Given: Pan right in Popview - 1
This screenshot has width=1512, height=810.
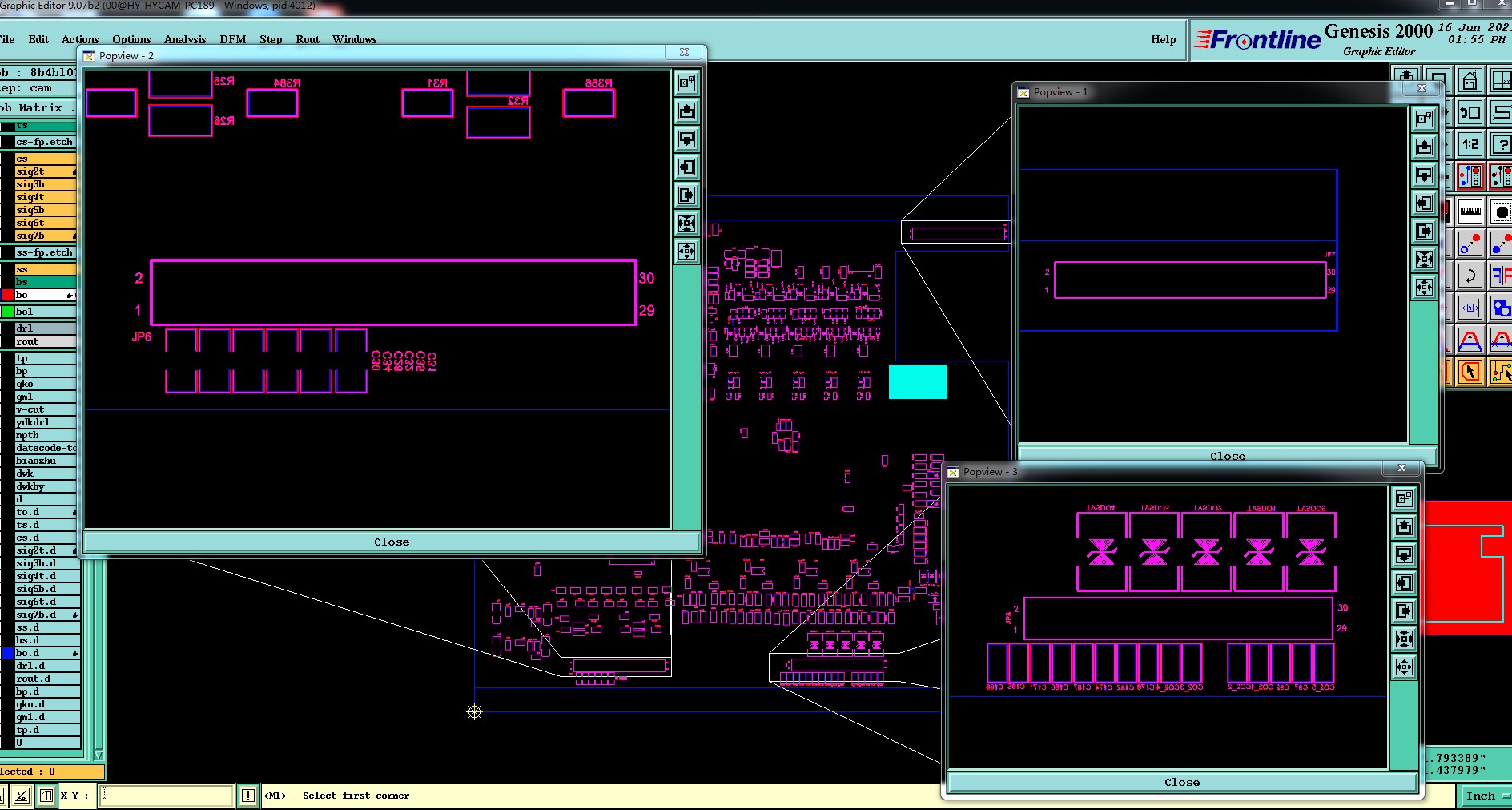Looking at the screenshot, I should [1424, 231].
